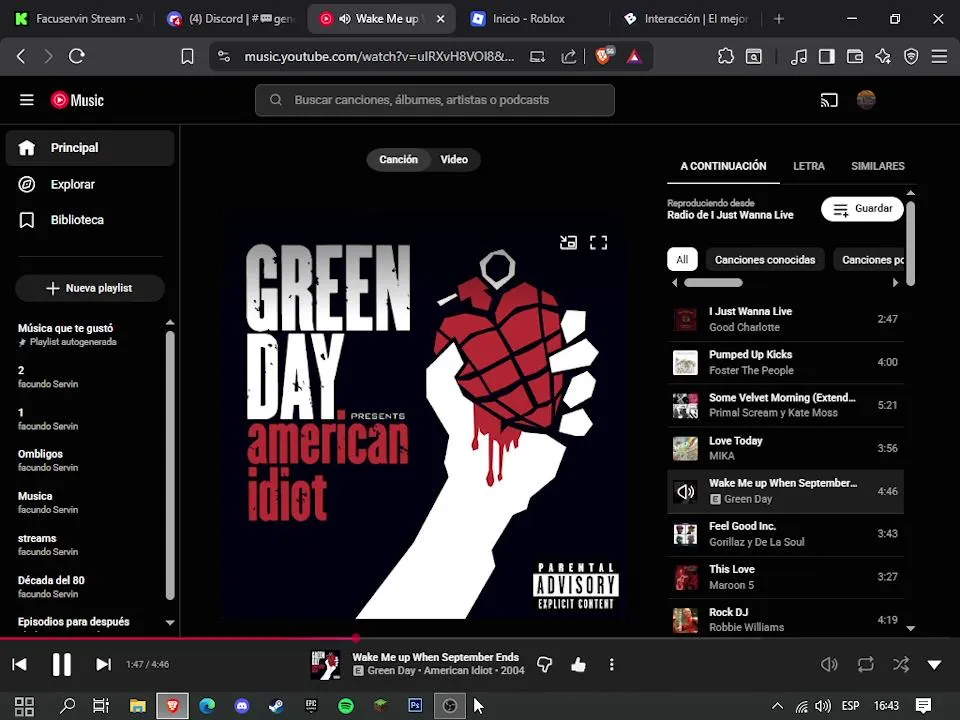Like the currently playing song
The image size is (960, 720).
click(578, 664)
